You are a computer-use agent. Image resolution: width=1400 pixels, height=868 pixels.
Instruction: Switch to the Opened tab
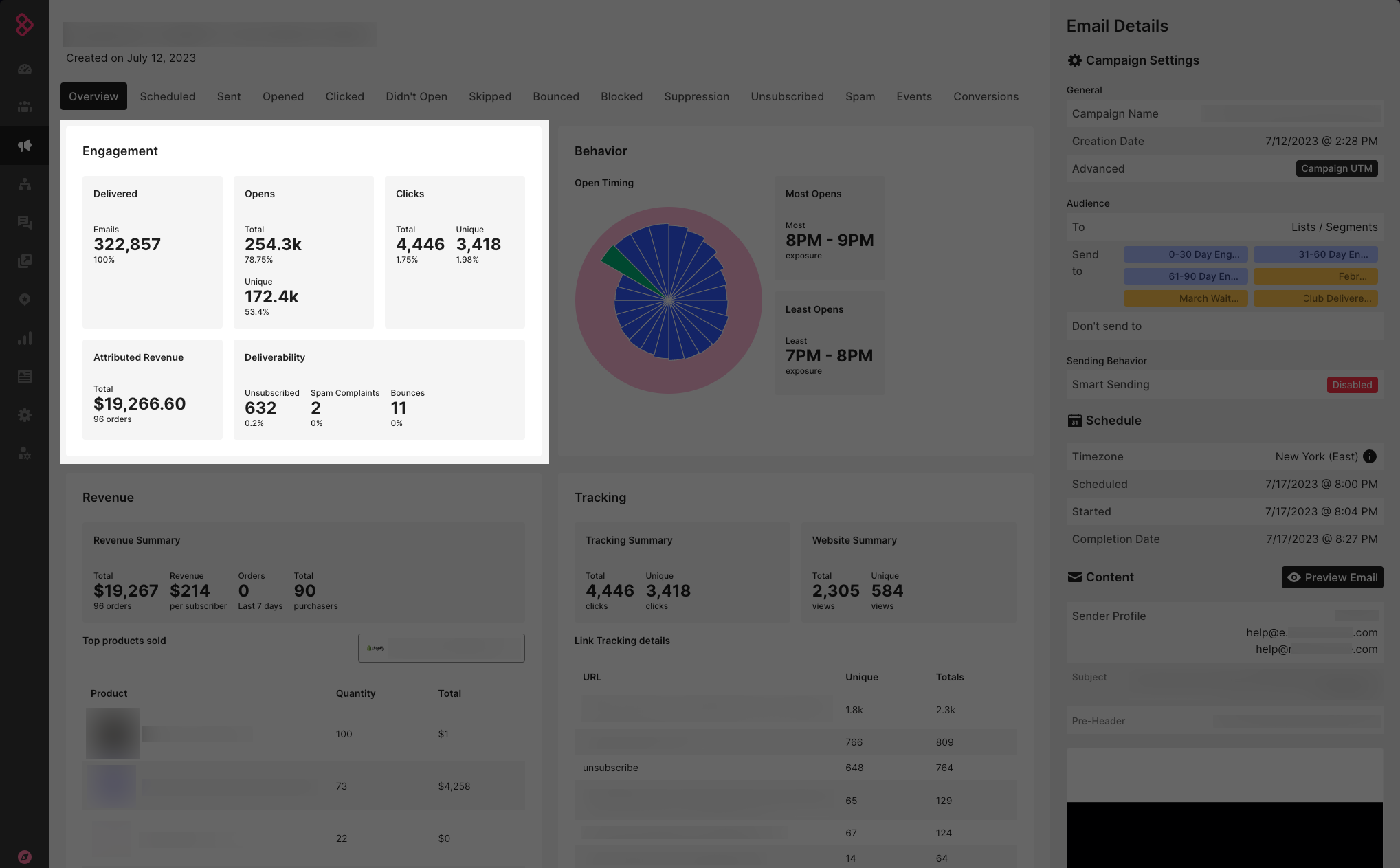click(x=282, y=96)
